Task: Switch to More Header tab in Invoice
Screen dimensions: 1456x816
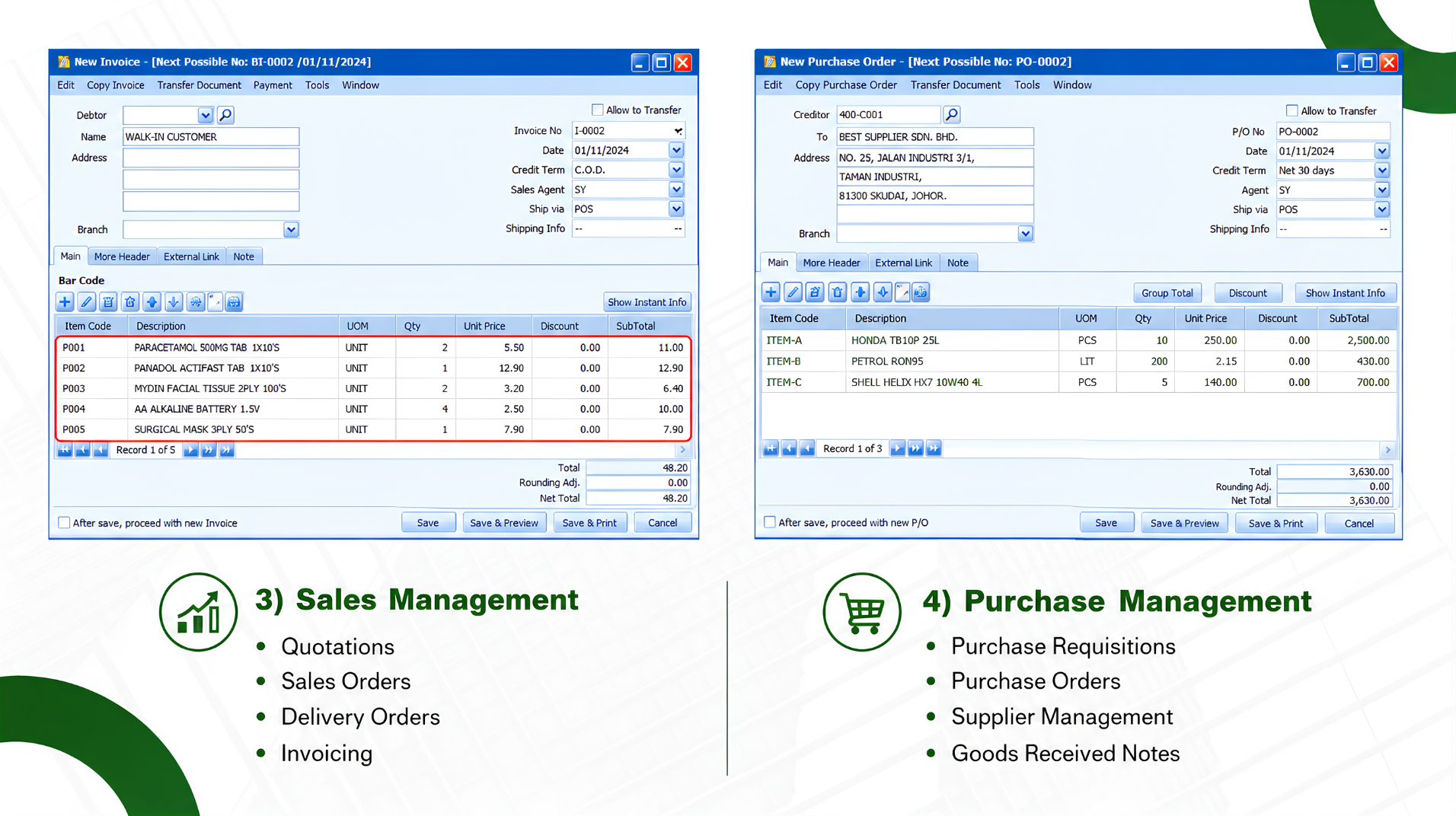Action: [x=122, y=257]
